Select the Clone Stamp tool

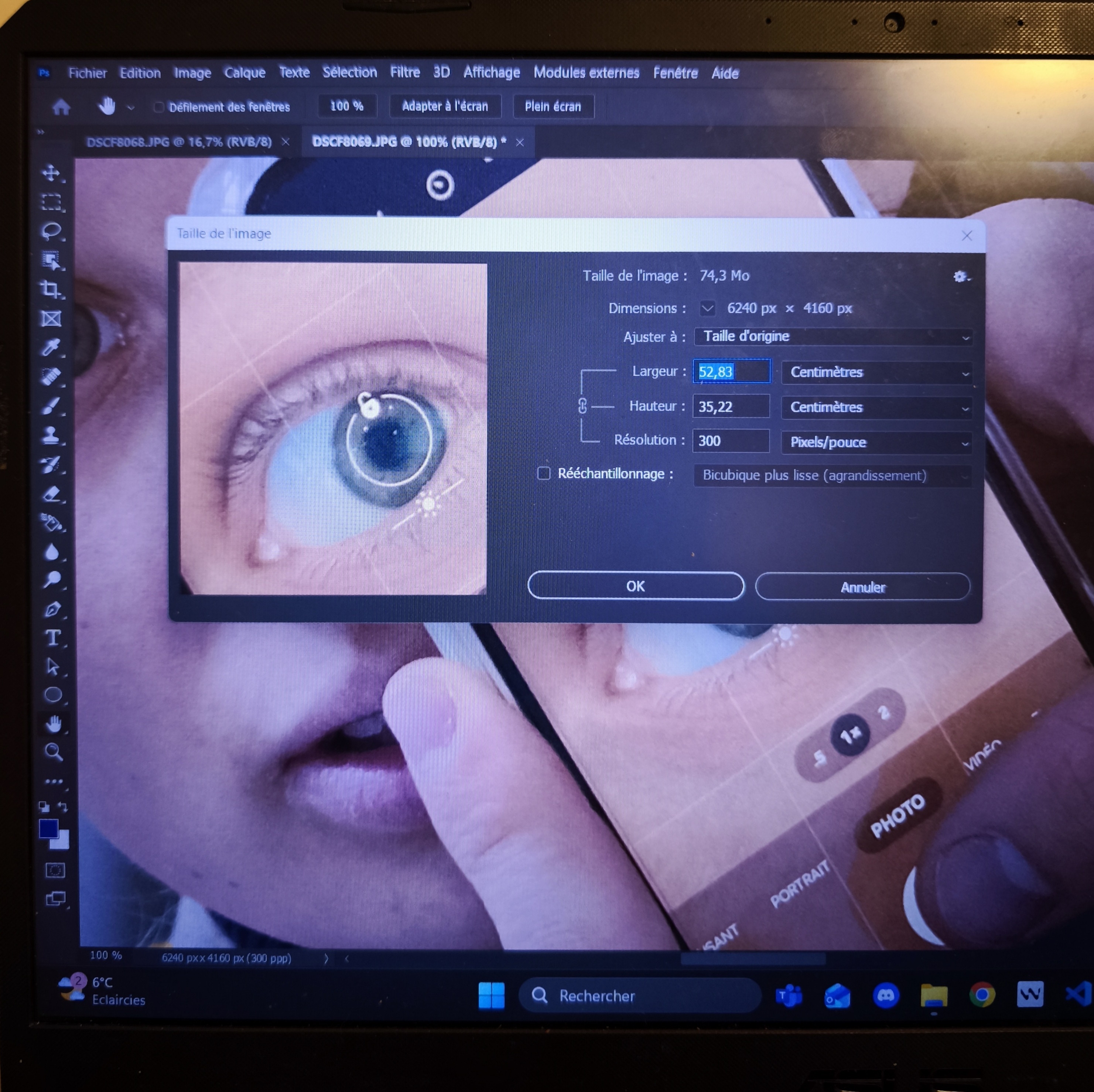(x=51, y=435)
